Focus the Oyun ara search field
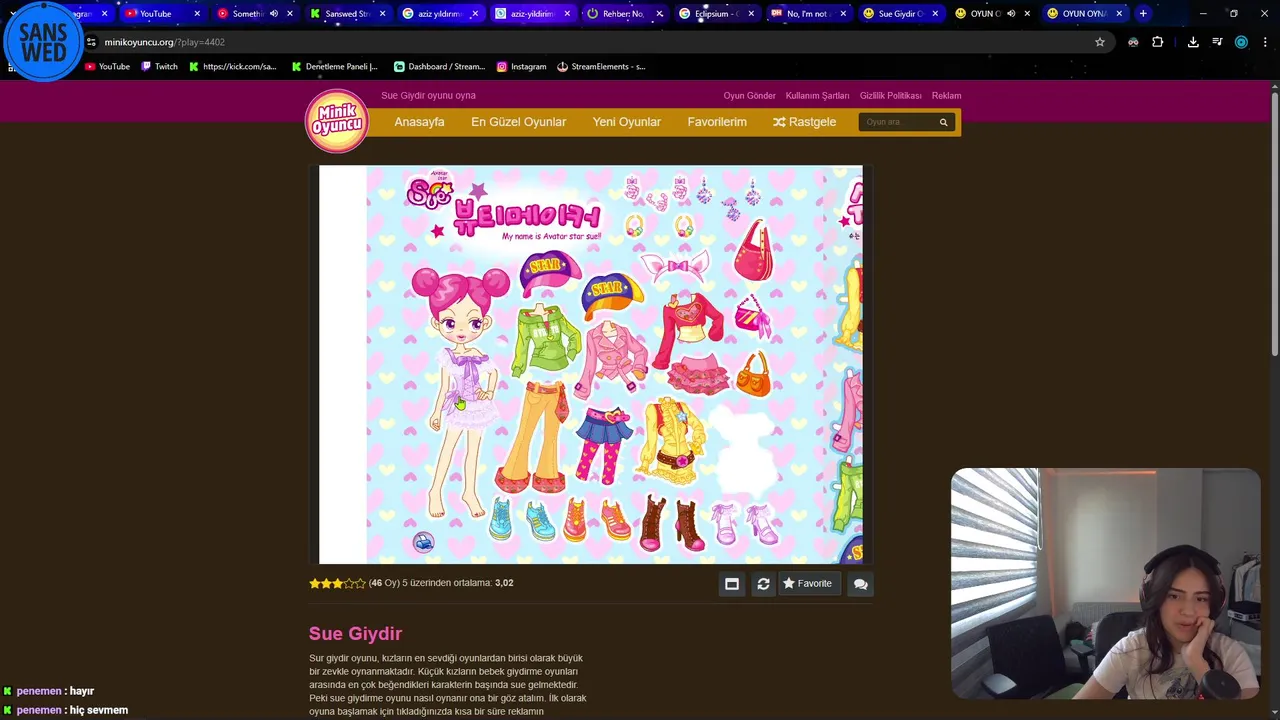 click(x=897, y=122)
